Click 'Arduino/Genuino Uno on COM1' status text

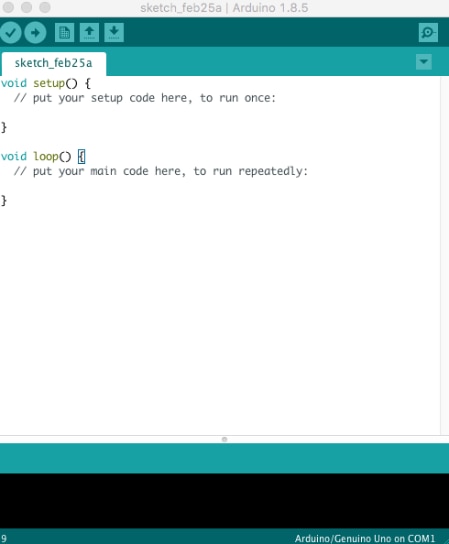(x=365, y=538)
